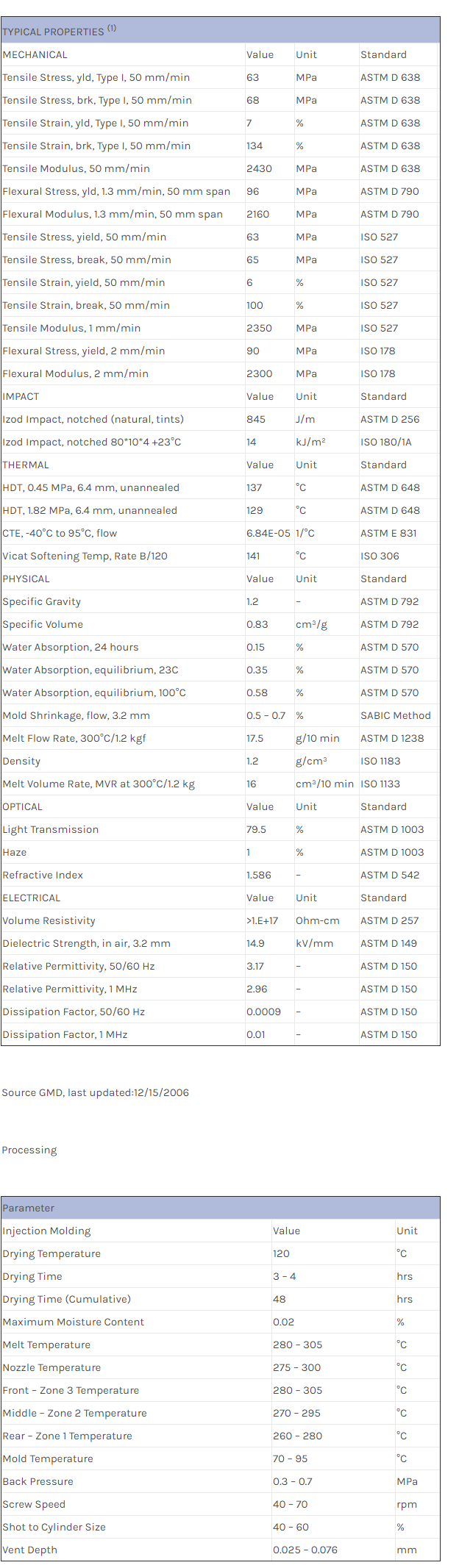Screen dimensions: 459x1568
Task: Select the Specific Gravity row label
Action: (x=42, y=601)
